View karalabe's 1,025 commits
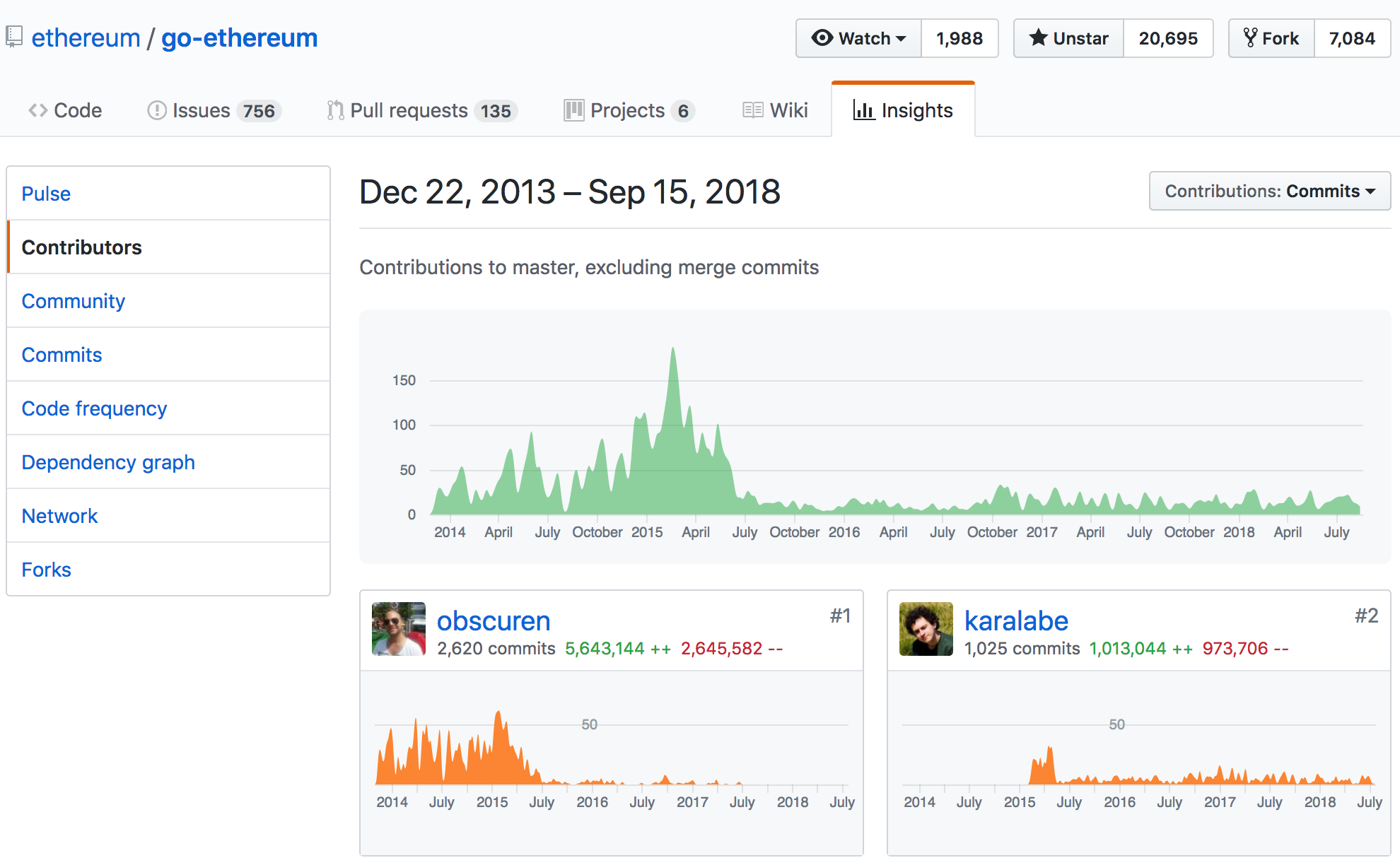The width and height of the screenshot is (1400, 865). [x=1022, y=649]
